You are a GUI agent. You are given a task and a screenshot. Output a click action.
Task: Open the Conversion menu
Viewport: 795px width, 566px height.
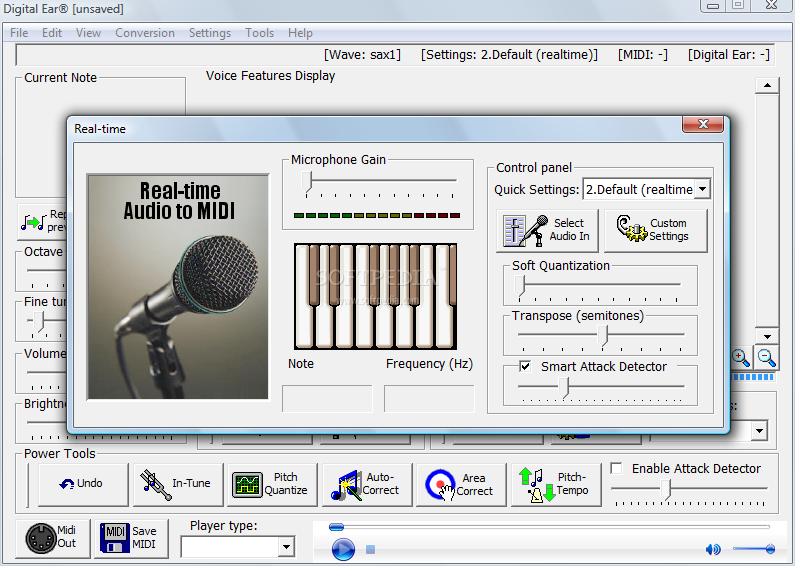click(145, 33)
